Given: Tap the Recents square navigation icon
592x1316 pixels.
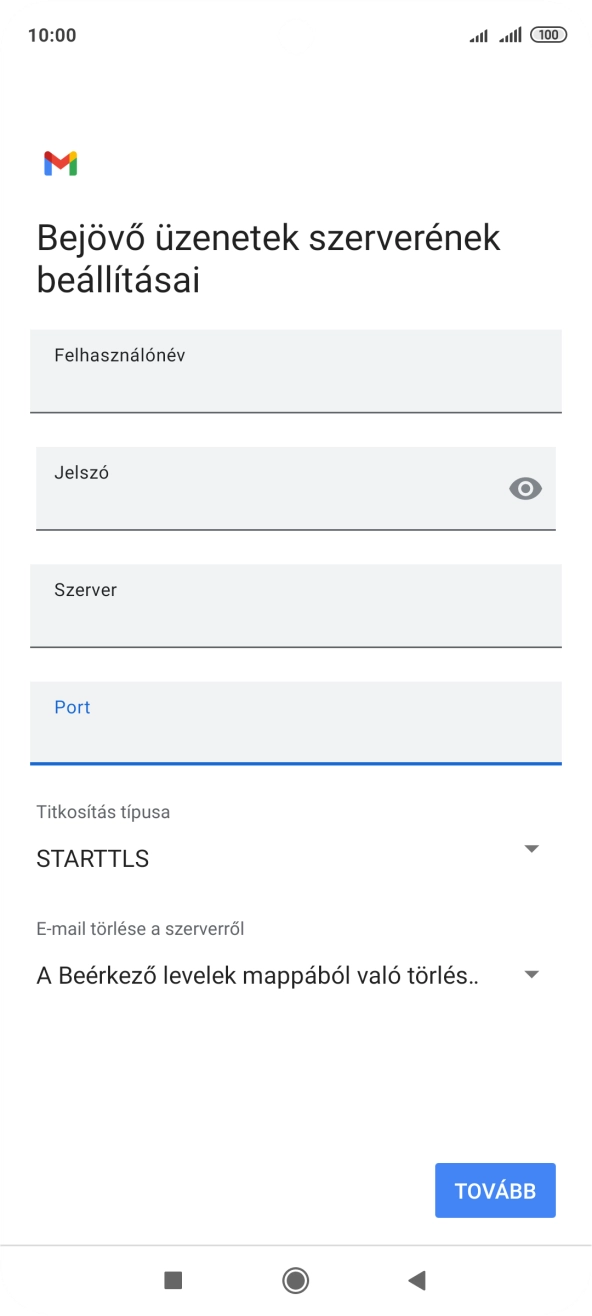Looking at the screenshot, I should [x=175, y=1280].
